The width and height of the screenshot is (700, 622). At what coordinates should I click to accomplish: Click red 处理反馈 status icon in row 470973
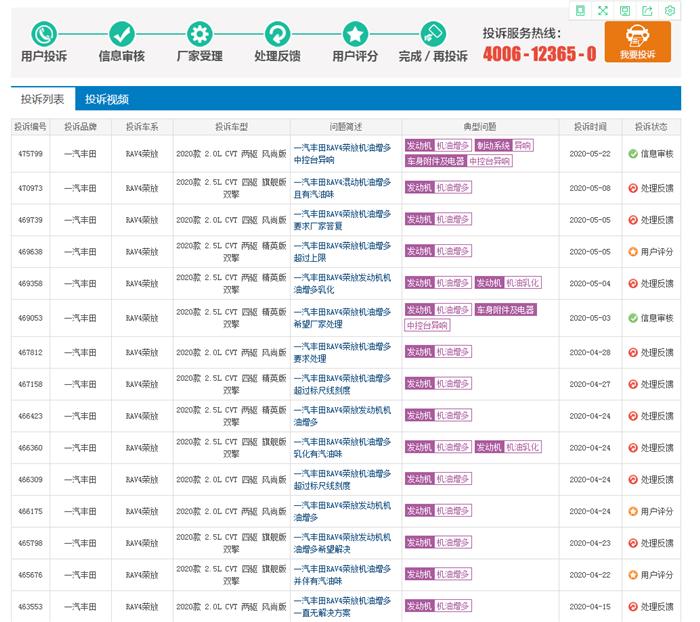tap(633, 188)
